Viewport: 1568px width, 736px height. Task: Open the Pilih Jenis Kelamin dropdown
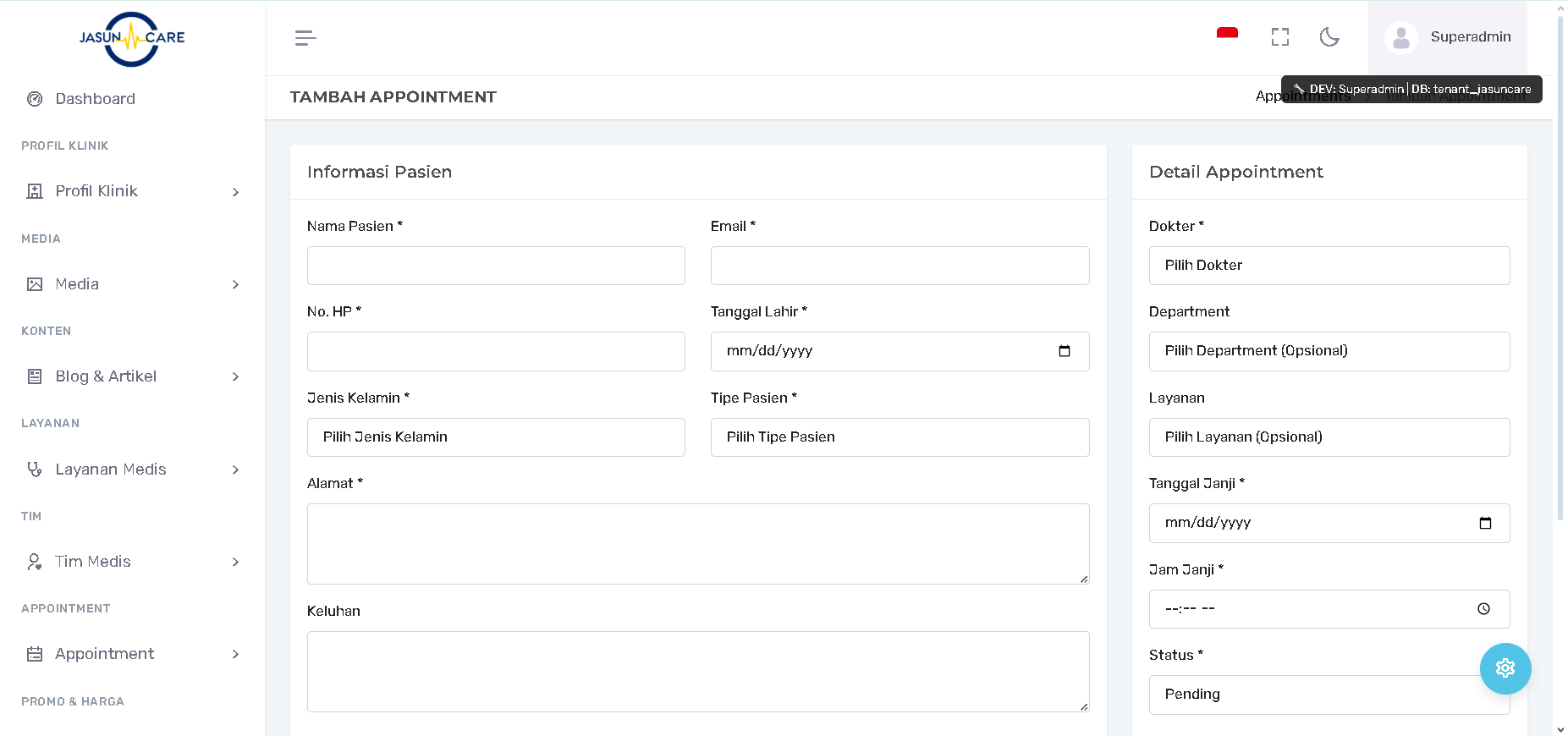[496, 437]
